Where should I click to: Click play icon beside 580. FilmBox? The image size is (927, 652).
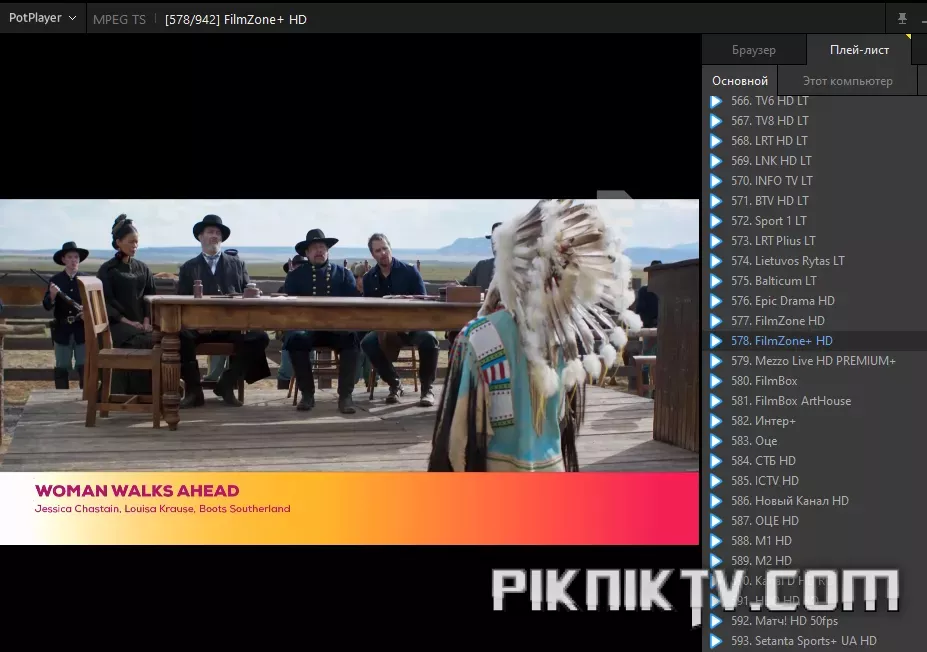pos(716,381)
